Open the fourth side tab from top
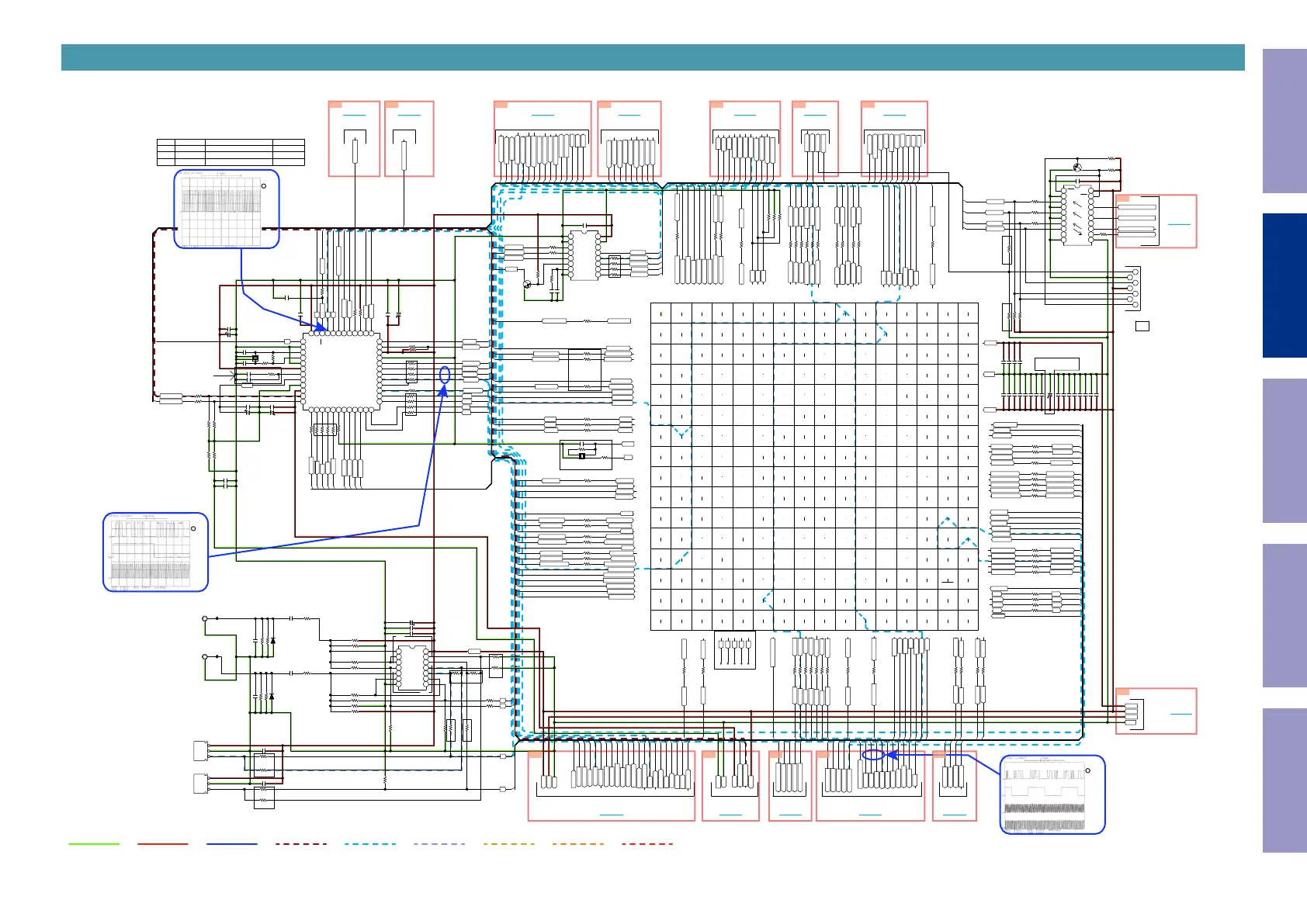 tap(1284, 615)
